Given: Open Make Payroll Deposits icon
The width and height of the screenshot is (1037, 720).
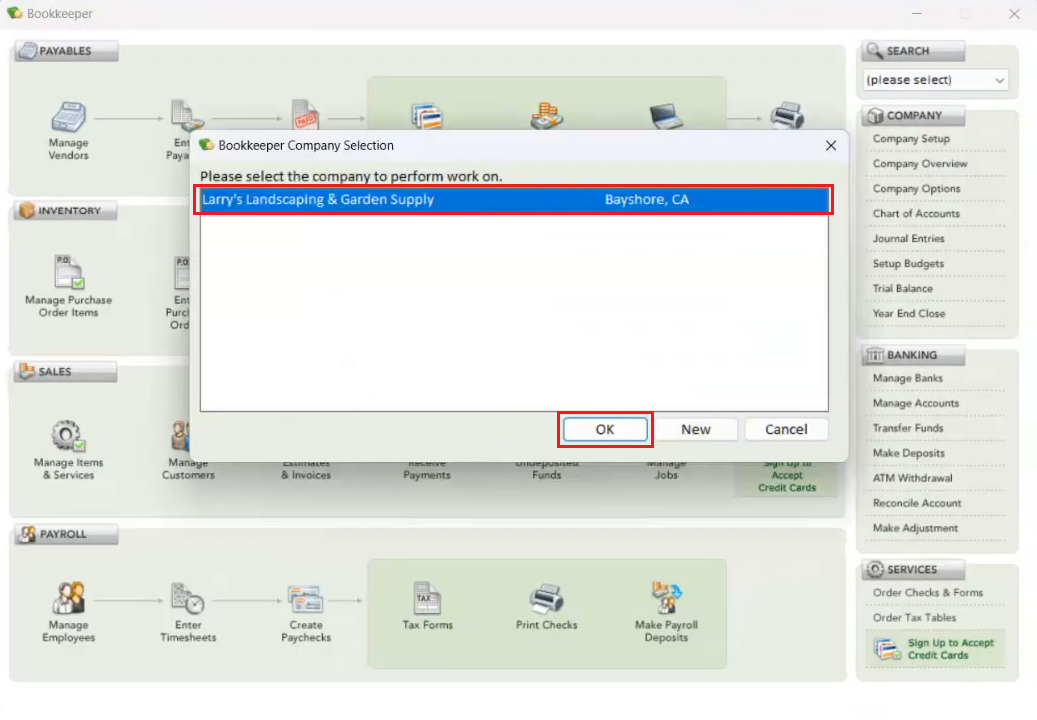Looking at the screenshot, I should 666,598.
